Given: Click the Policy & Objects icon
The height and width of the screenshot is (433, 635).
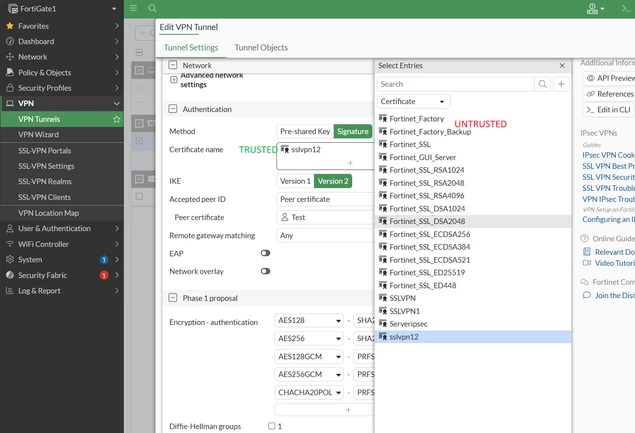Looking at the screenshot, I should (x=10, y=72).
